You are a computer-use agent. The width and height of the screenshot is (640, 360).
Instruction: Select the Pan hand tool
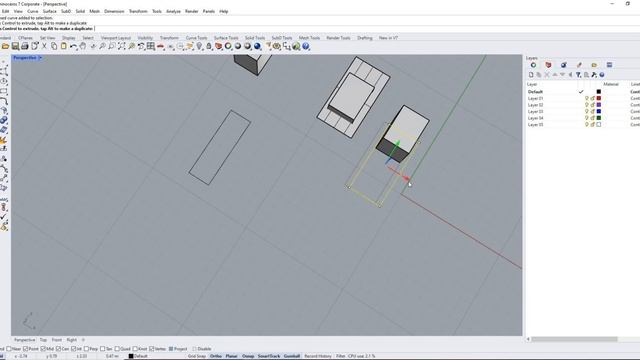[83, 47]
